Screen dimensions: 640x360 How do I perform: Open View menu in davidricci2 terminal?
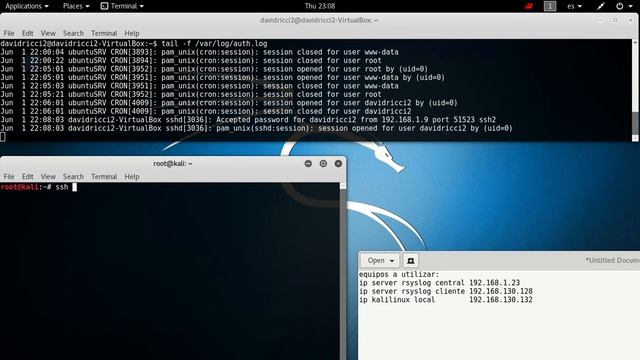tap(48, 33)
